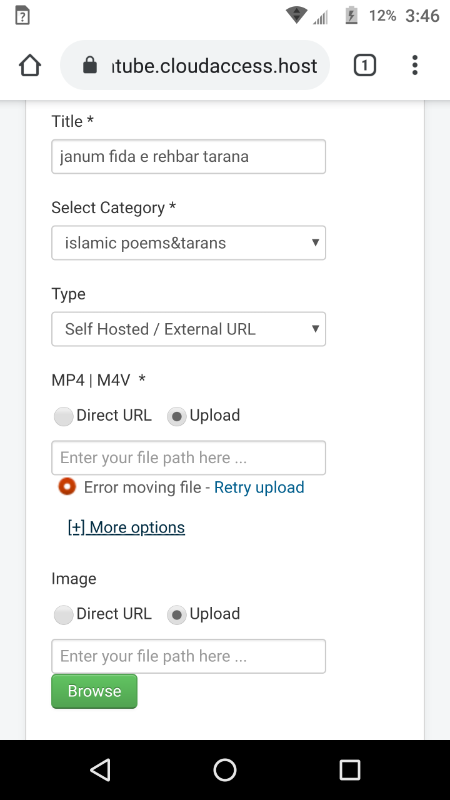
Task: Open the Select Category dropdown
Action: 188,243
